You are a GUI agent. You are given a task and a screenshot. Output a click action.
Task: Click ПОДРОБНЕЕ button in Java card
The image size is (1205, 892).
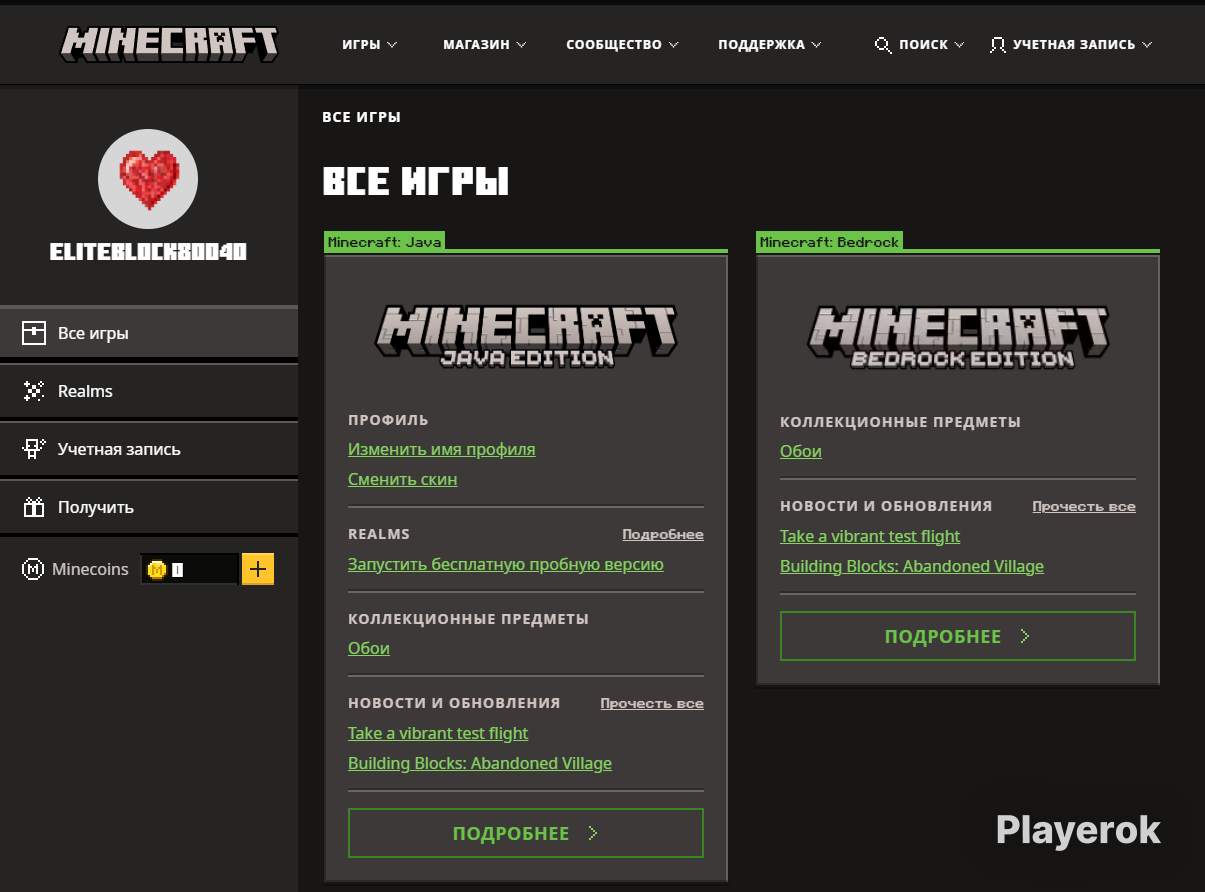(x=526, y=833)
